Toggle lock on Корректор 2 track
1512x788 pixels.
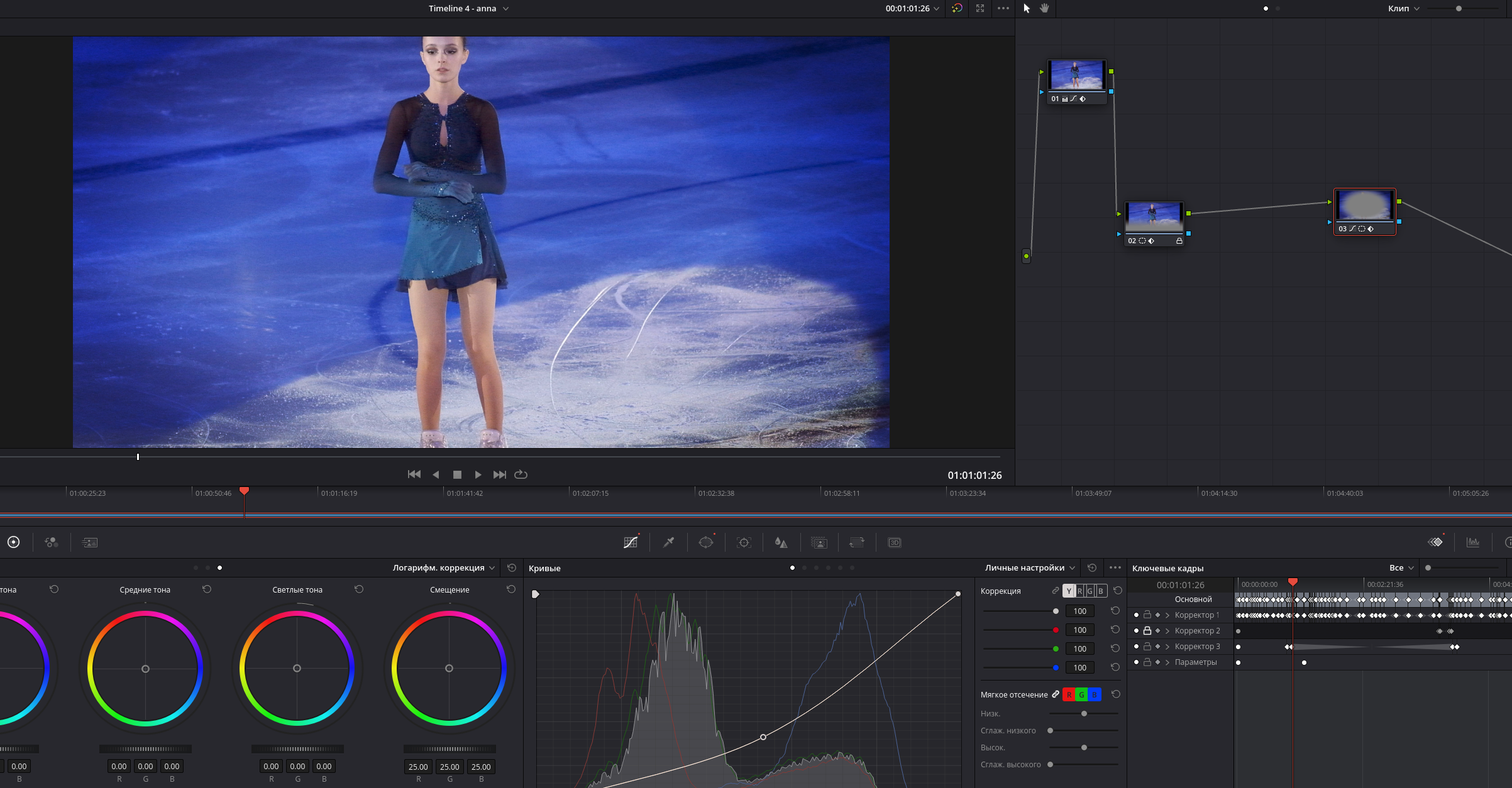(x=1147, y=631)
